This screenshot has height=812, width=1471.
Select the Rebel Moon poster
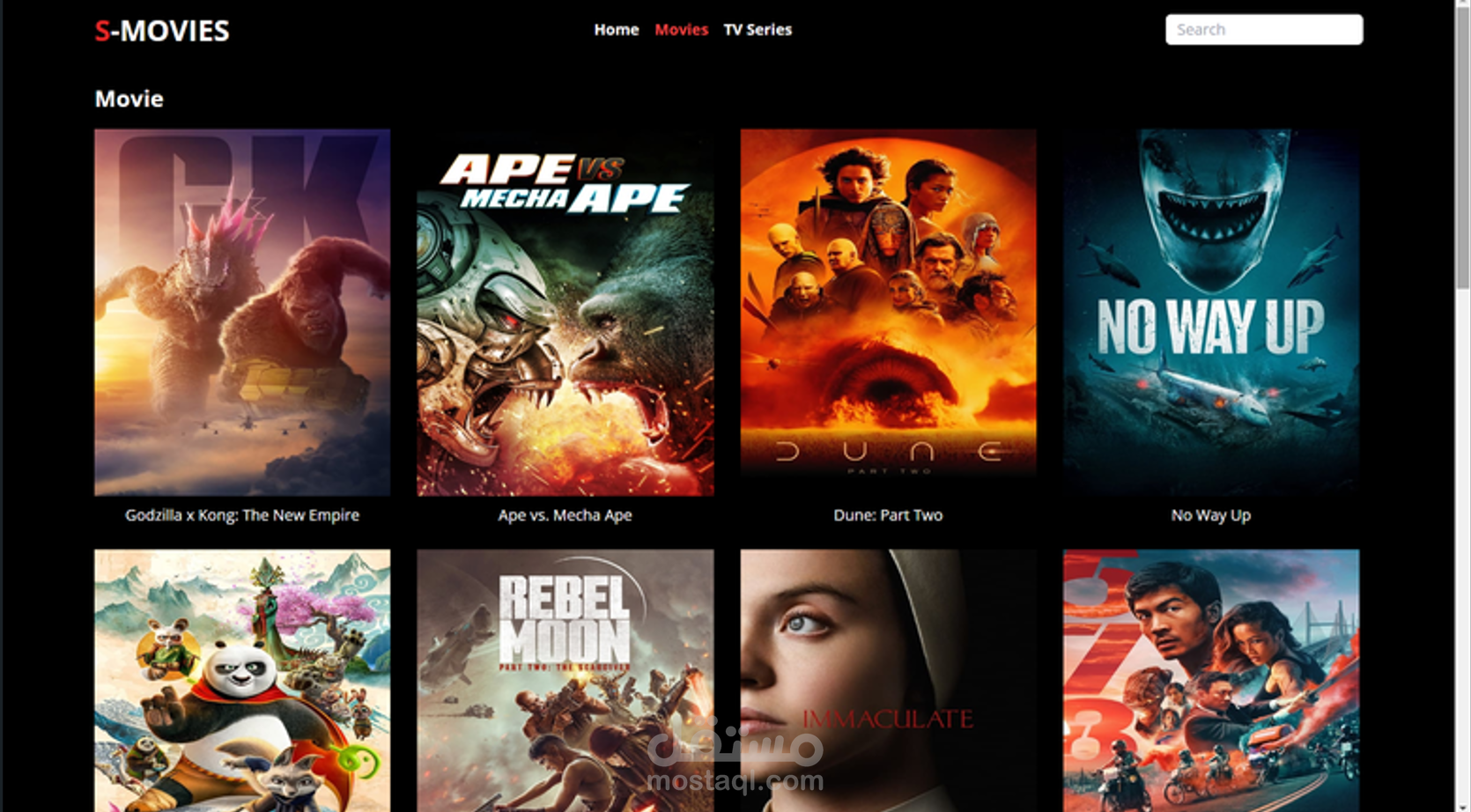point(565,681)
